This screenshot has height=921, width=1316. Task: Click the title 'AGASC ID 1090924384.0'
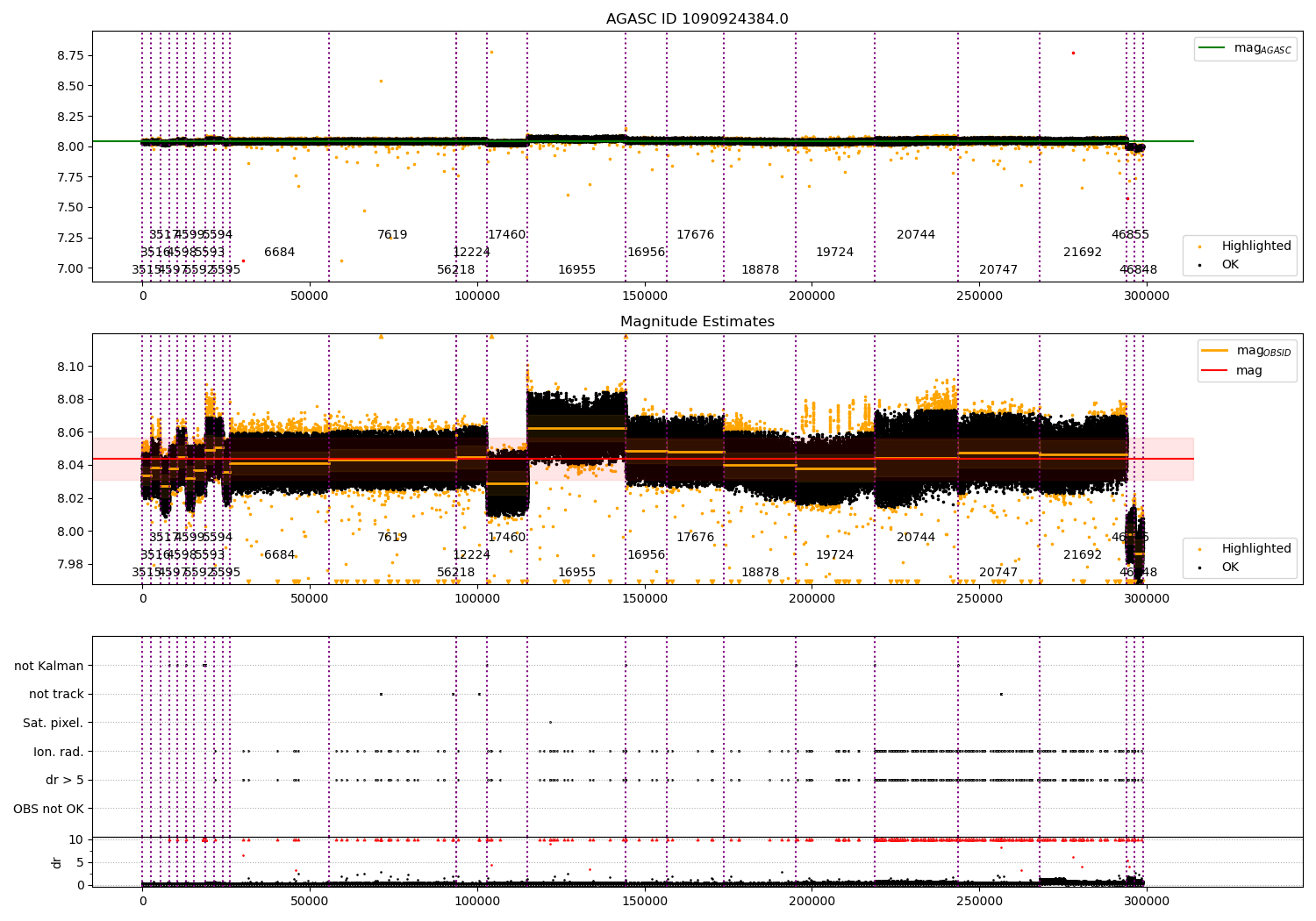[x=697, y=19]
